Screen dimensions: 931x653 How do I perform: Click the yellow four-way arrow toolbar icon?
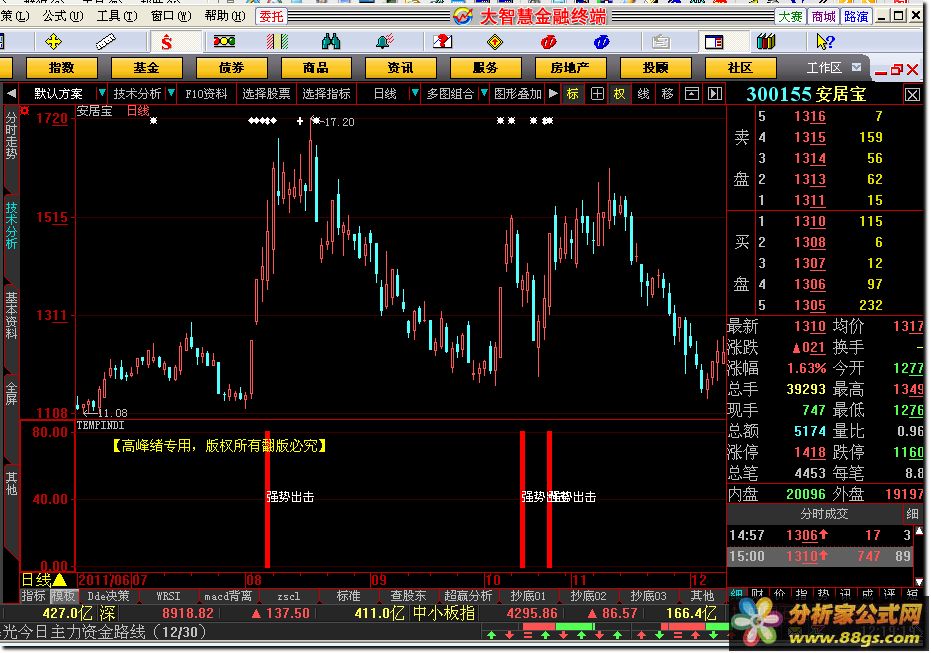[53, 42]
